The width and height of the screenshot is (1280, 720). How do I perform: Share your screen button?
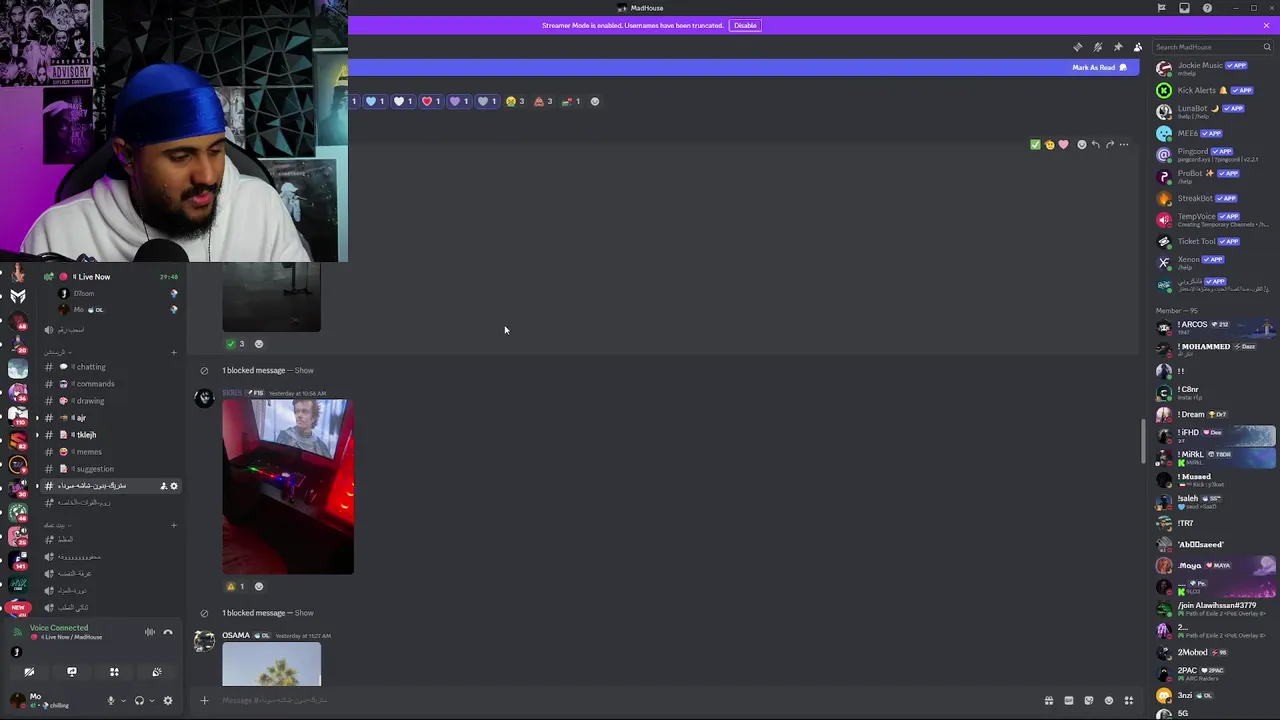click(x=72, y=672)
